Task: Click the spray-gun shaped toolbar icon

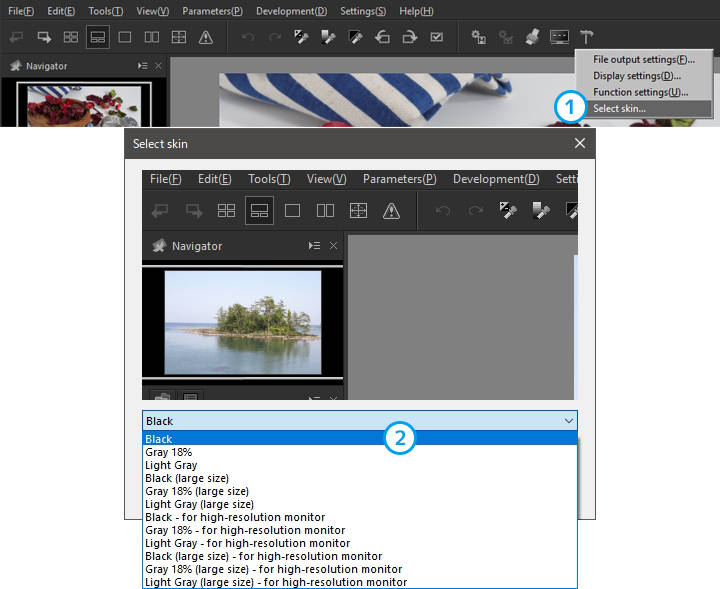Action: tap(532, 37)
